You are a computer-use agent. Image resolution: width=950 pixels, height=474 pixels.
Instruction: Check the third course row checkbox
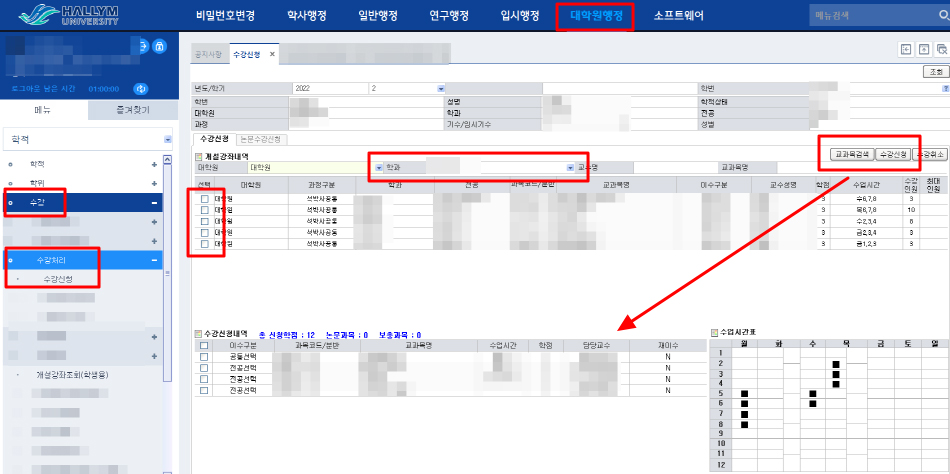point(205,222)
